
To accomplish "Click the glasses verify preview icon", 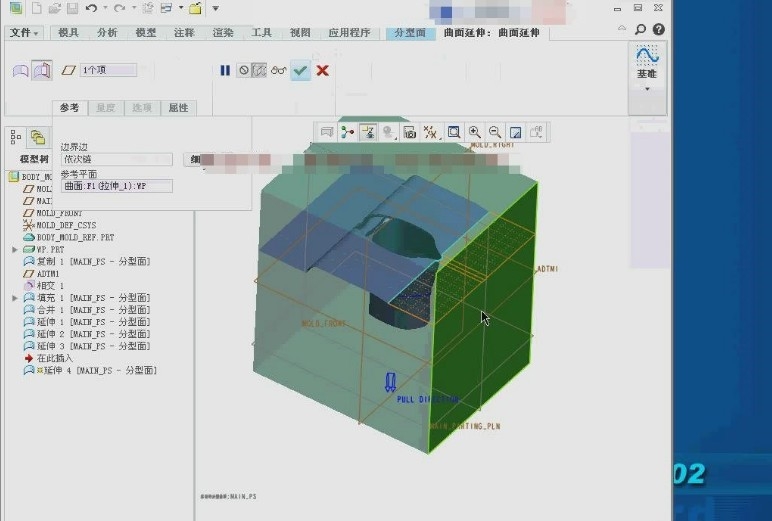I will tap(278, 70).
